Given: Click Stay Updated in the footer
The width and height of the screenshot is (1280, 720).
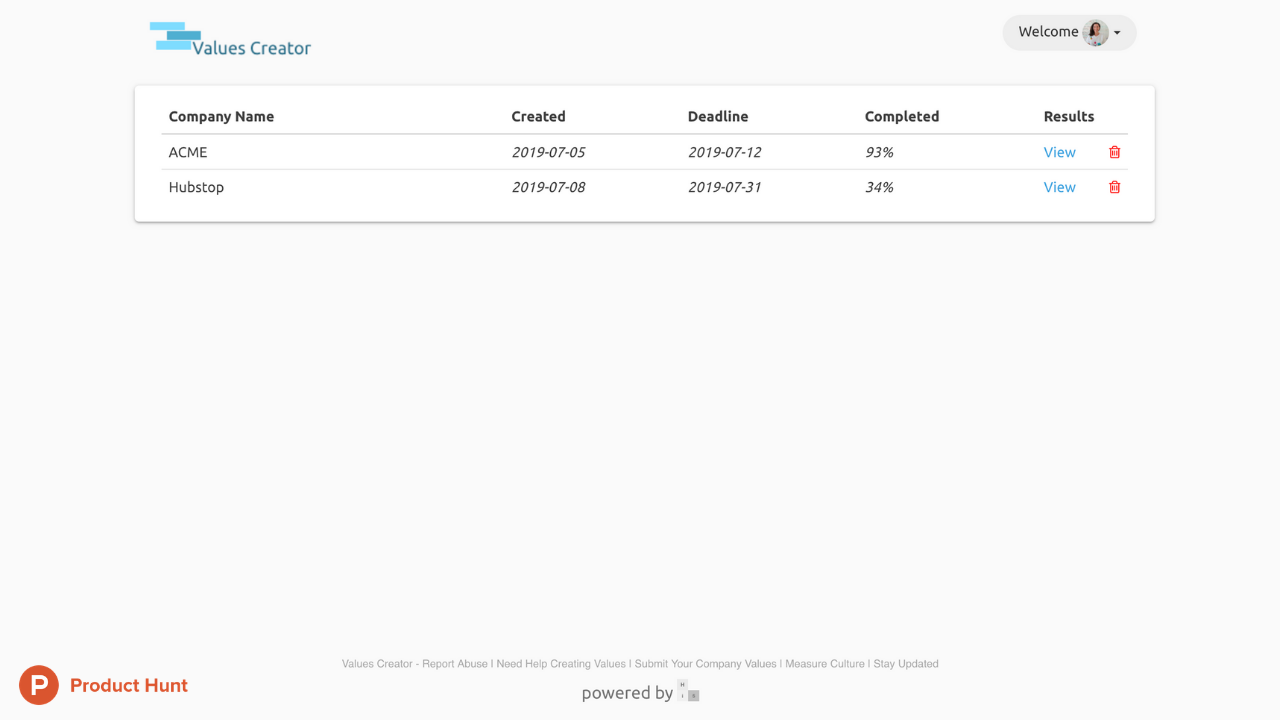Looking at the screenshot, I should (x=904, y=663).
